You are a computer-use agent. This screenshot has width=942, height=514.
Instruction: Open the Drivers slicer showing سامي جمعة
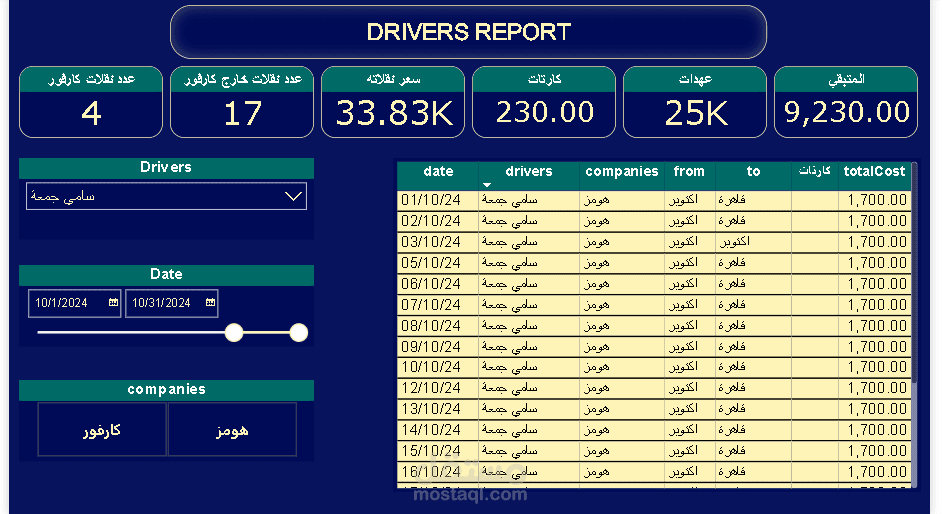coord(166,196)
